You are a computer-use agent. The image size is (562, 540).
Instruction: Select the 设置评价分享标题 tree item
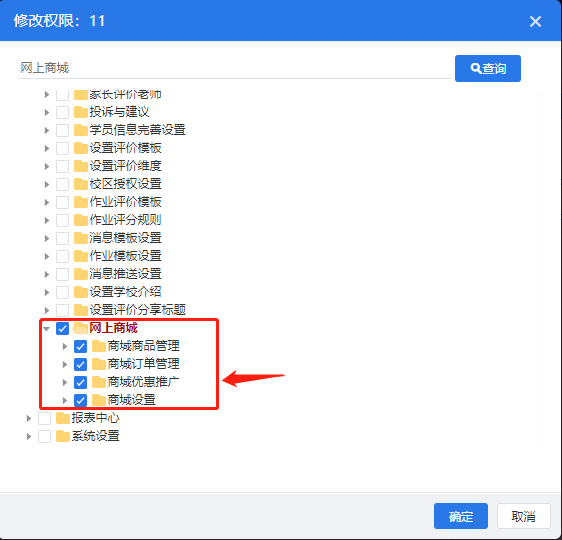coord(138,310)
